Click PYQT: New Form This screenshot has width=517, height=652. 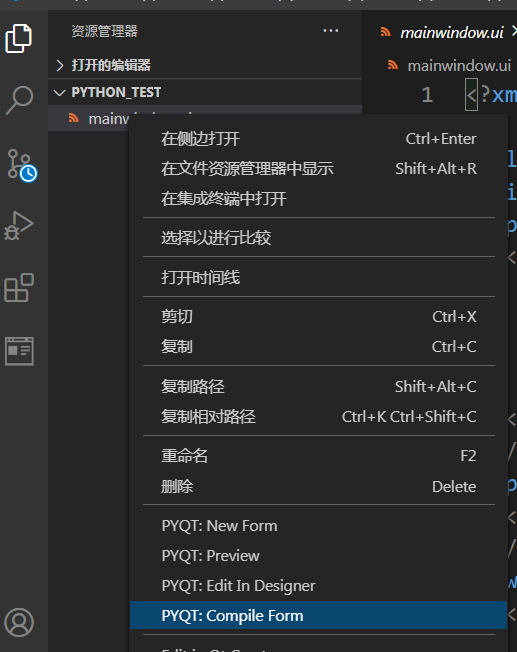(x=318, y=526)
